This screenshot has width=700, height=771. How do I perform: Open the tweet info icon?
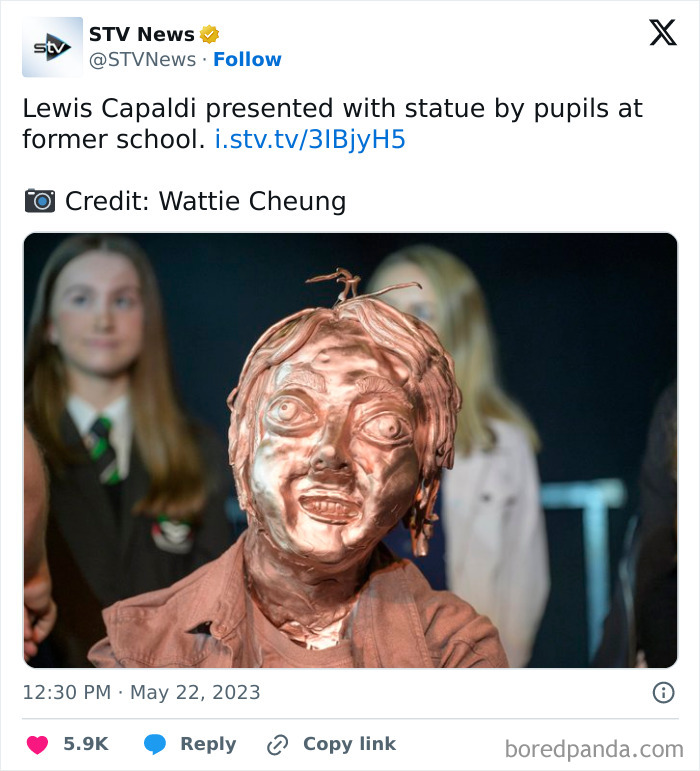662,692
